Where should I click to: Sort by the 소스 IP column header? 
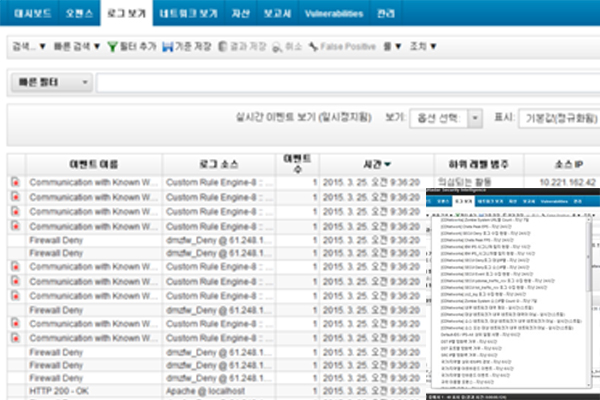[568, 164]
